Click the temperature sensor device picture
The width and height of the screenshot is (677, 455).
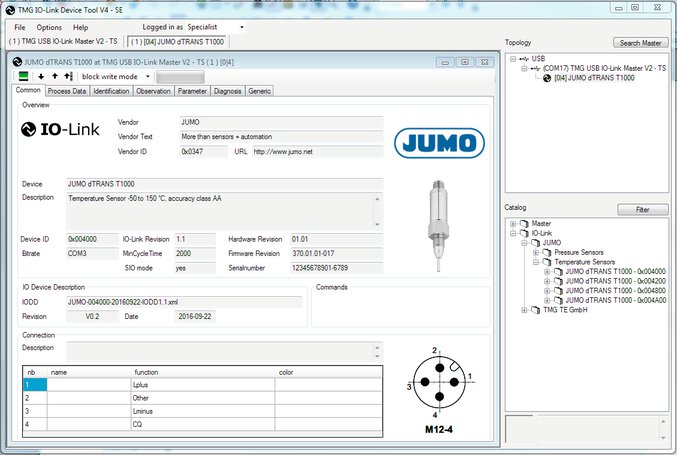438,226
